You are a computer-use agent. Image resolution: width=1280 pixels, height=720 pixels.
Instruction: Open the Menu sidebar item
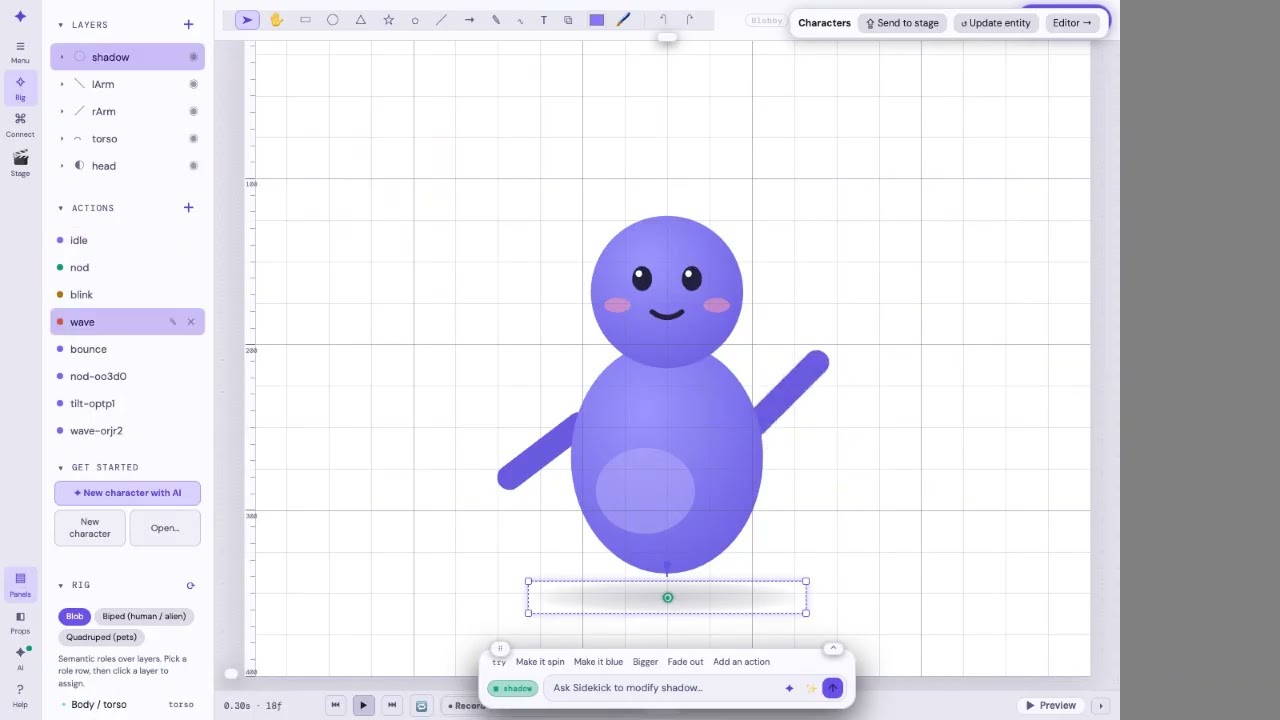pos(20,52)
